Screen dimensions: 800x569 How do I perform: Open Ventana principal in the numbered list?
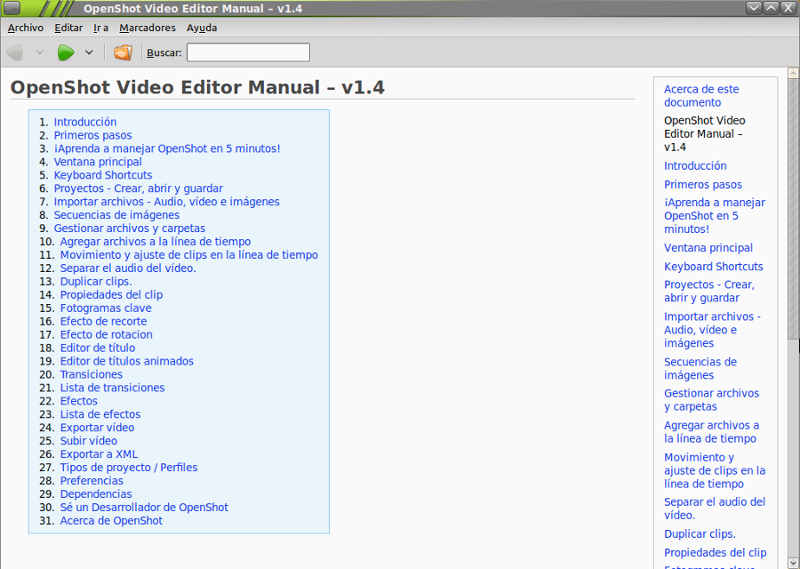[x=98, y=162]
